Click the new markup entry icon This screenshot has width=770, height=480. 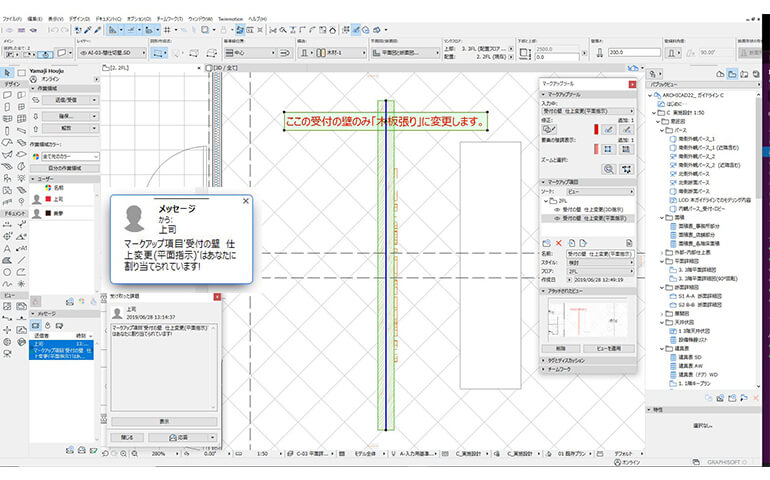coord(545,243)
